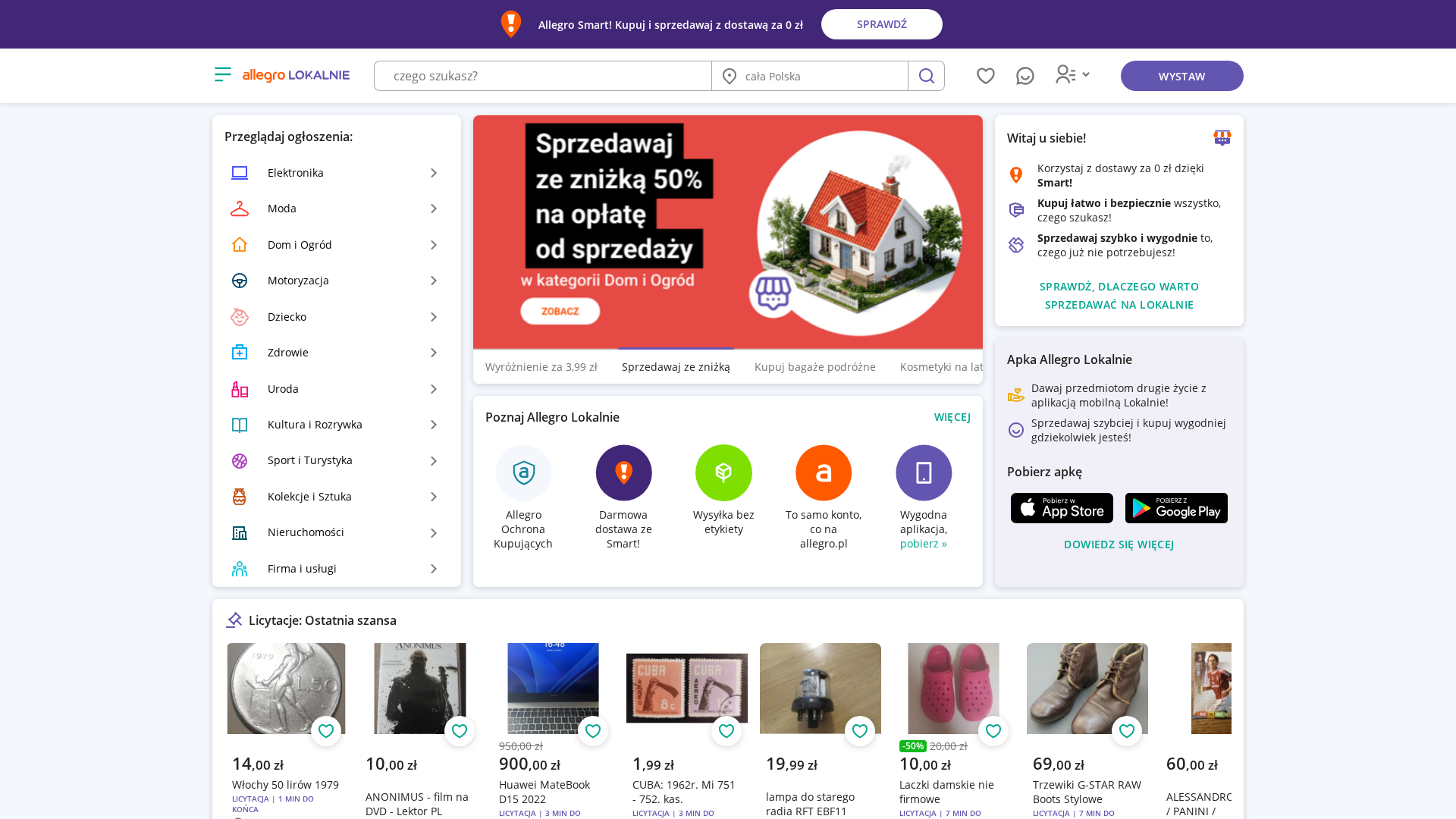Click the Motoryzacja steering wheel icon
The height and width of the screenshot is (819, 1456).
coord(240,281)
